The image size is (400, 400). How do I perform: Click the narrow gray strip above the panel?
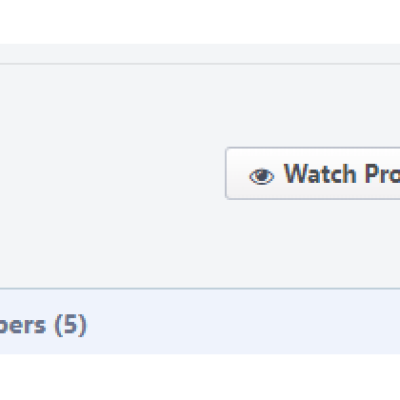pos(200,54)
